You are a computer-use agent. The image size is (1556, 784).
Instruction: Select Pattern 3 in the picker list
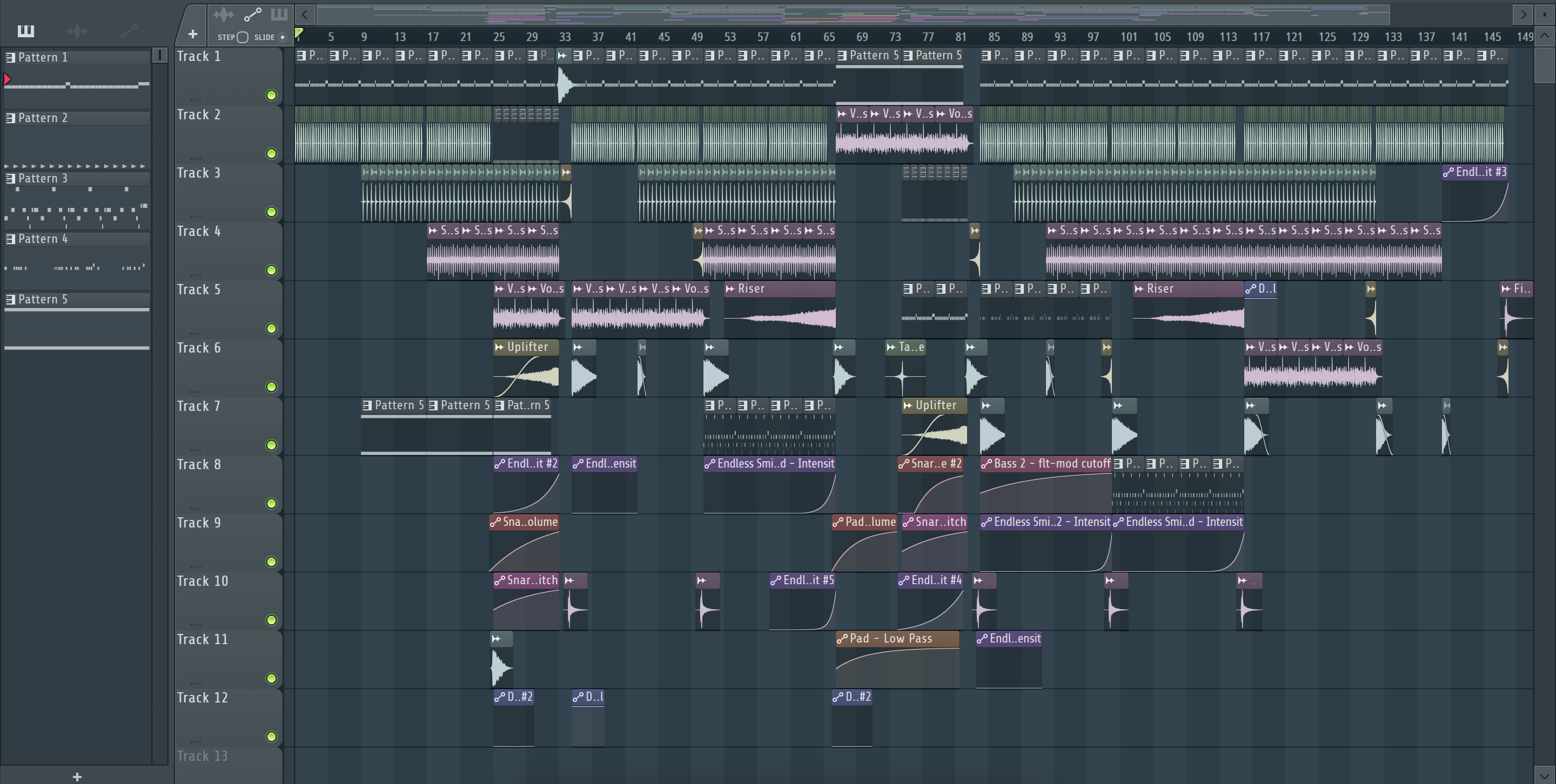pos(77,178)
